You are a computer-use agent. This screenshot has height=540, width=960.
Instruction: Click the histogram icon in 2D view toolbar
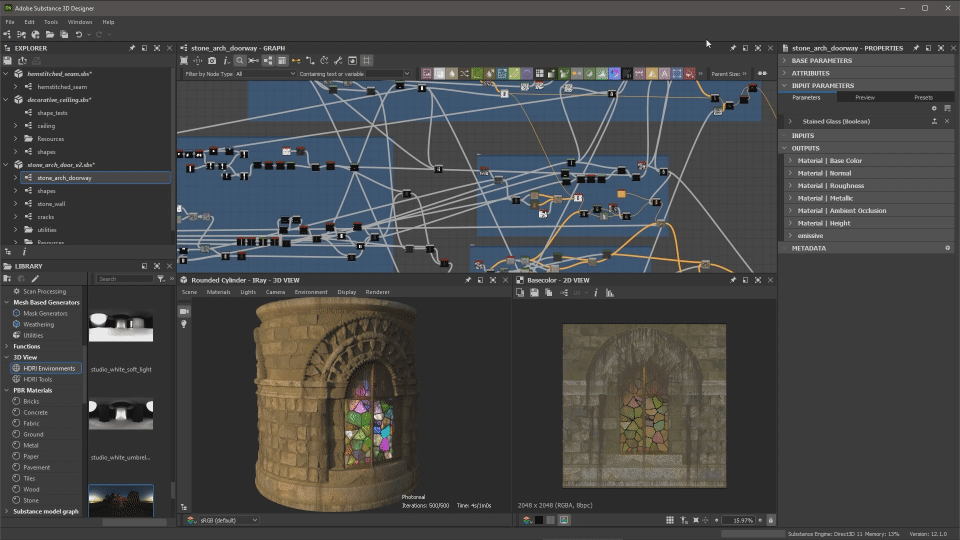coord(609,293)
